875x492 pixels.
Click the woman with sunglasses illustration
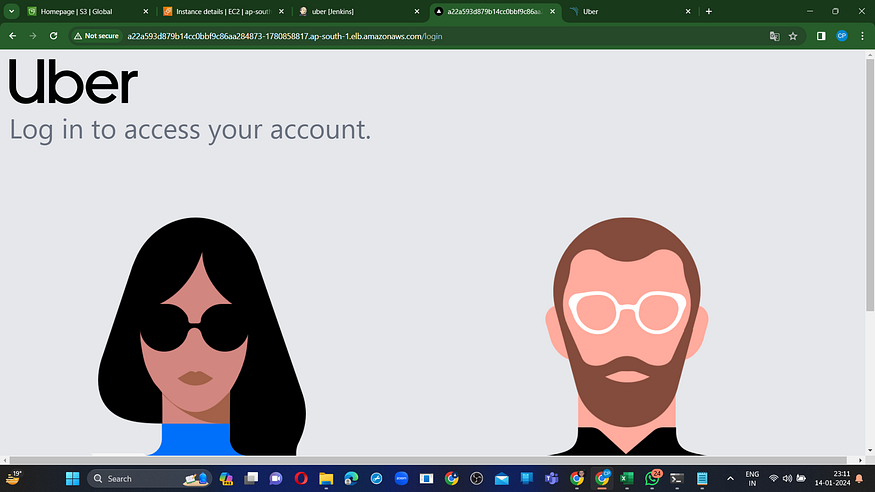pos(202,336)
